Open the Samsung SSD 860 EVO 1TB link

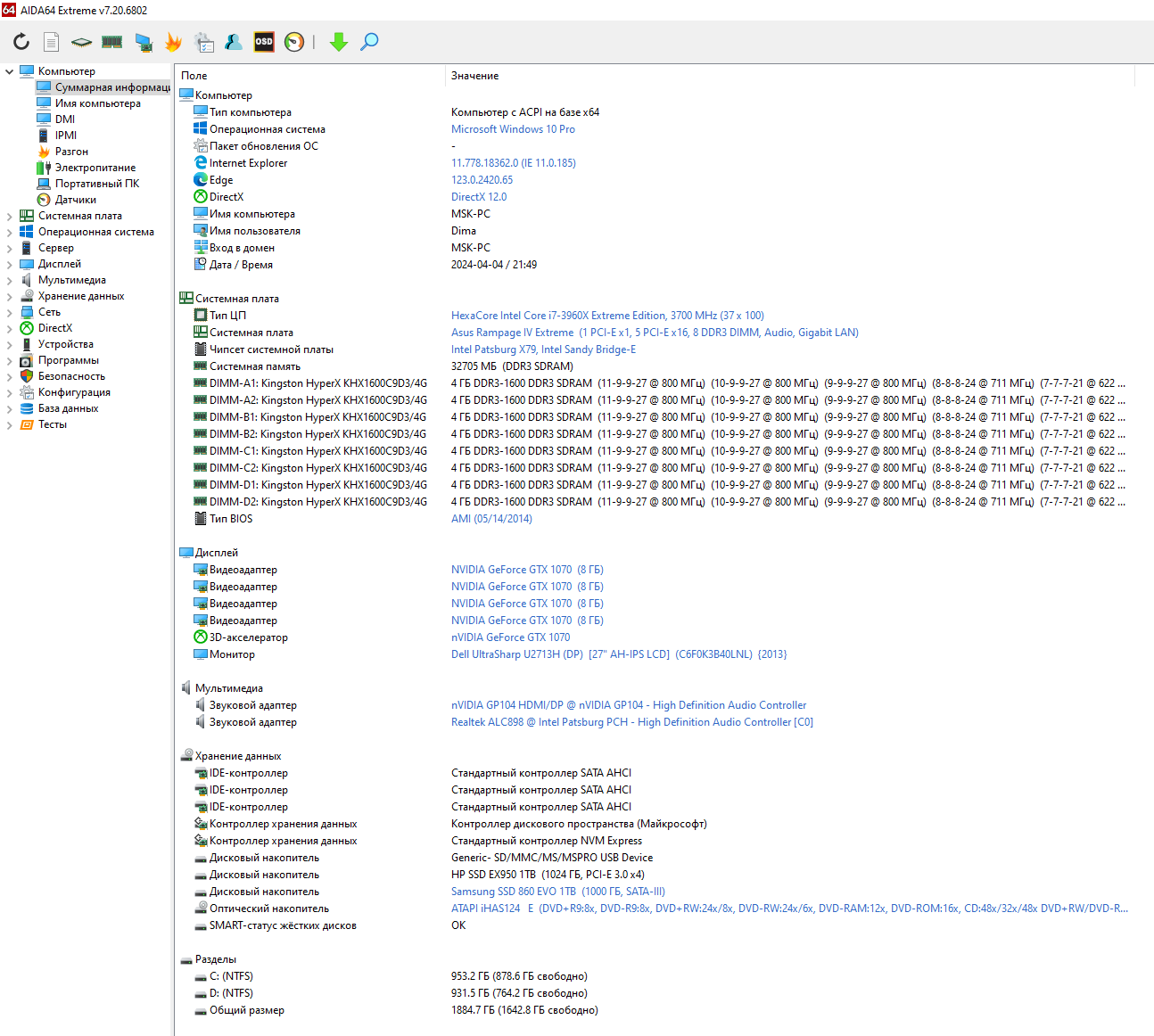click(x=558, y=892)
